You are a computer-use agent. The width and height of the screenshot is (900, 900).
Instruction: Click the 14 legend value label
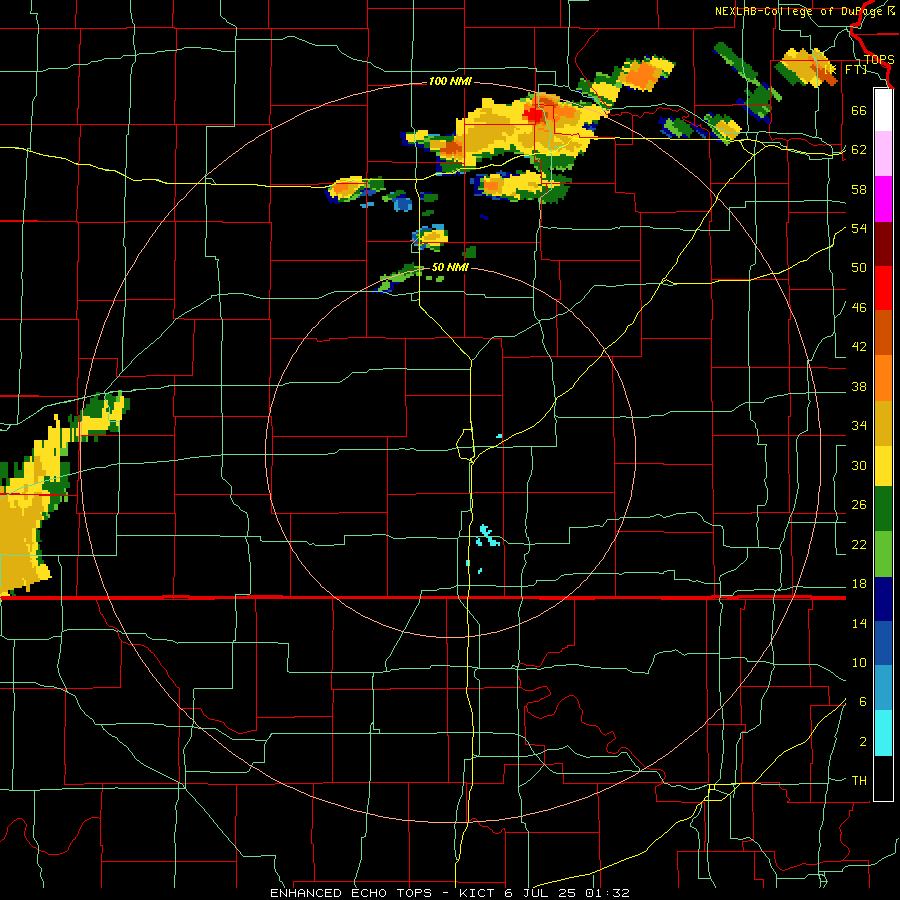click(x=859, y=623)
